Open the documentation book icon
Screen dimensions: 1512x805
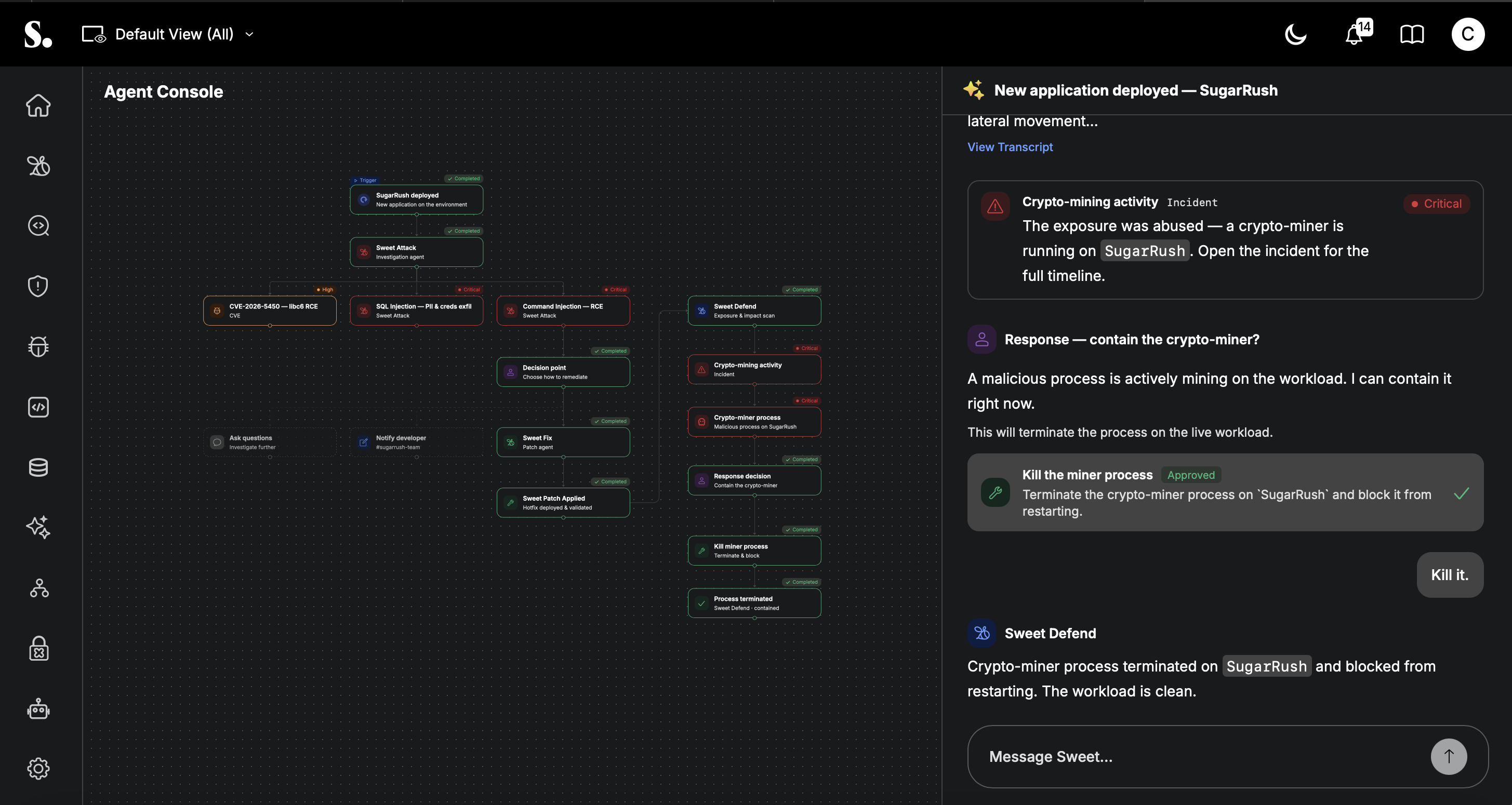pyautogui.click(x=1412, y=34)
